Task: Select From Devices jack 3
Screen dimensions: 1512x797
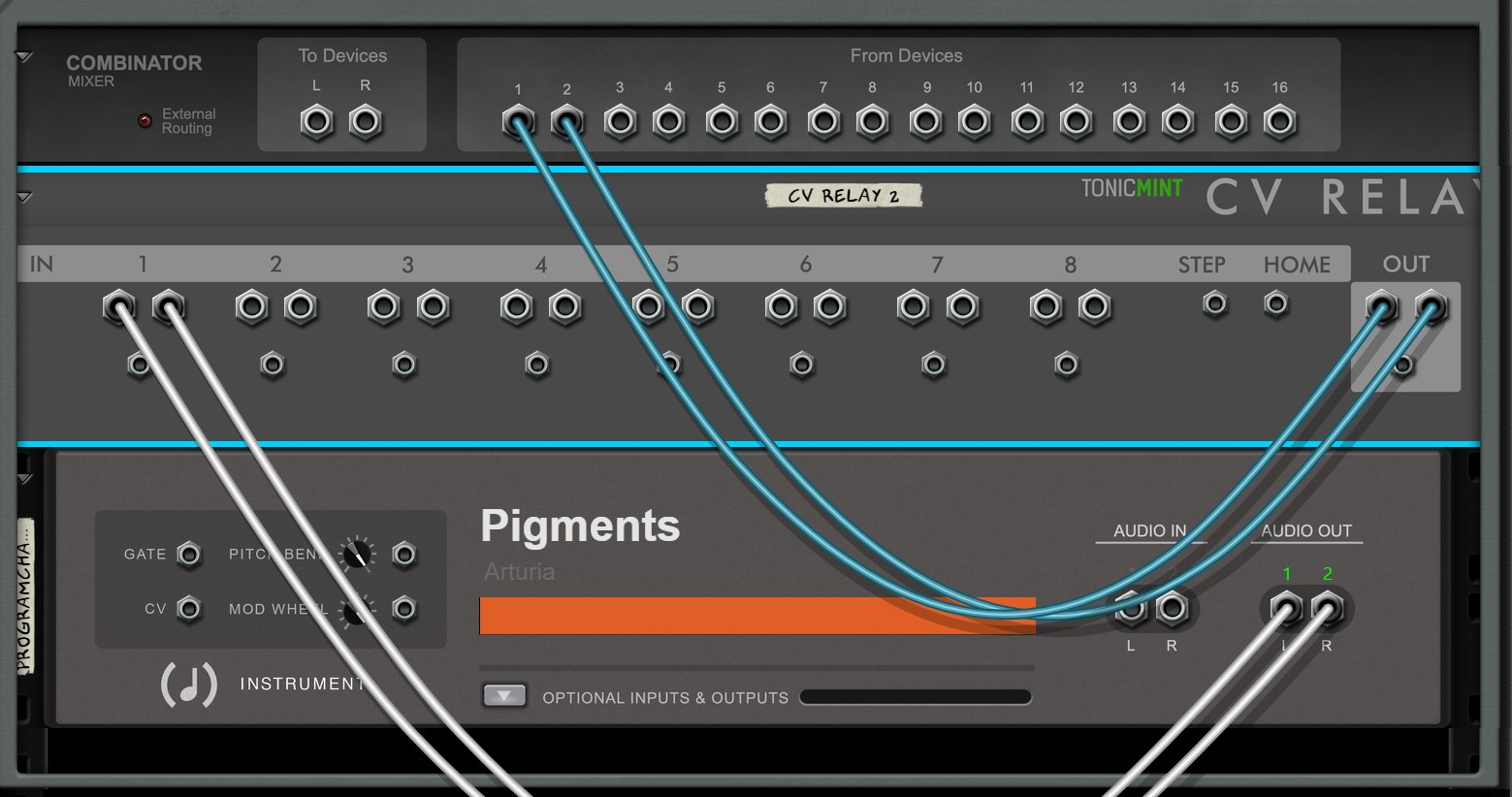Action: 620,122
